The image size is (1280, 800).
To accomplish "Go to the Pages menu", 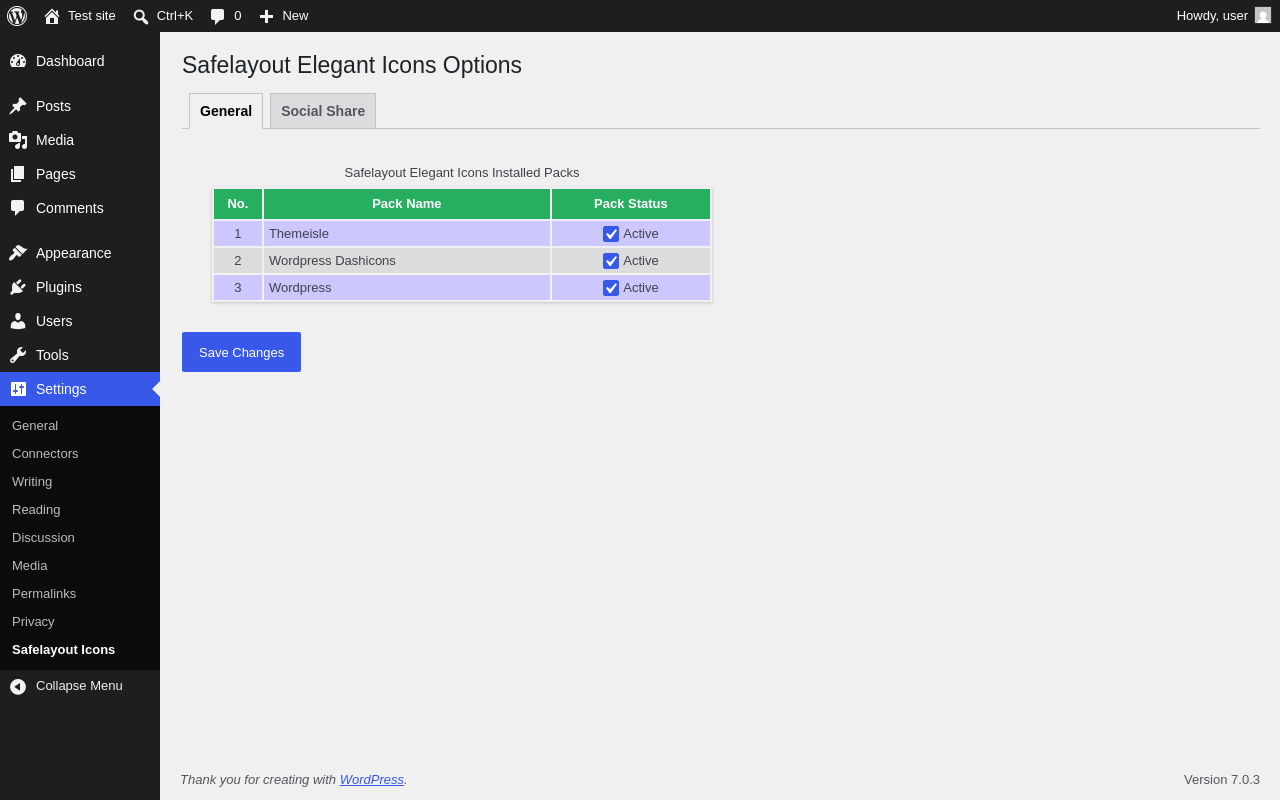I will pyautogui.click(x=80, y=174).
